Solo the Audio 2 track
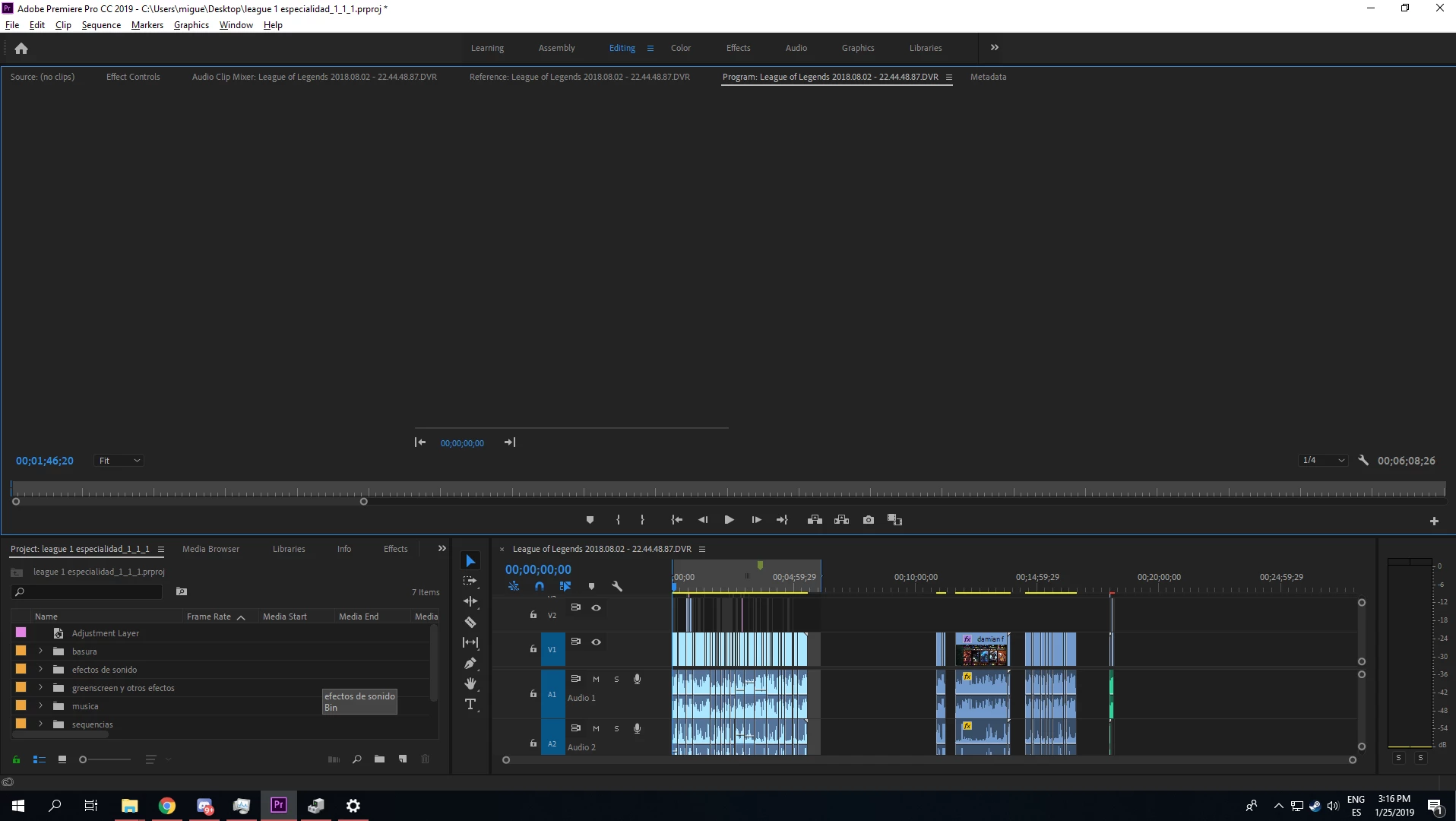This screenshot has width=1456, height=821. coord(616,728)
